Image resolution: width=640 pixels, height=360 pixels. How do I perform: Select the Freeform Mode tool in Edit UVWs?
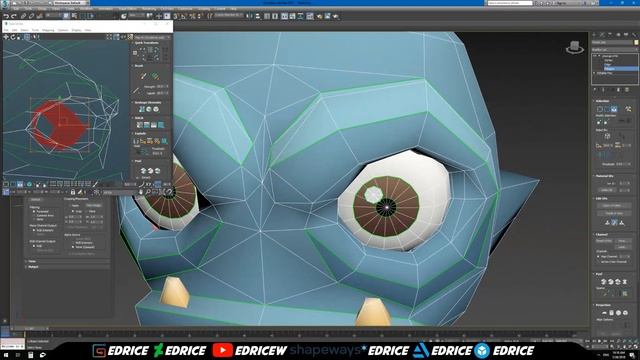pyautogui.click(x=27, y=37)
